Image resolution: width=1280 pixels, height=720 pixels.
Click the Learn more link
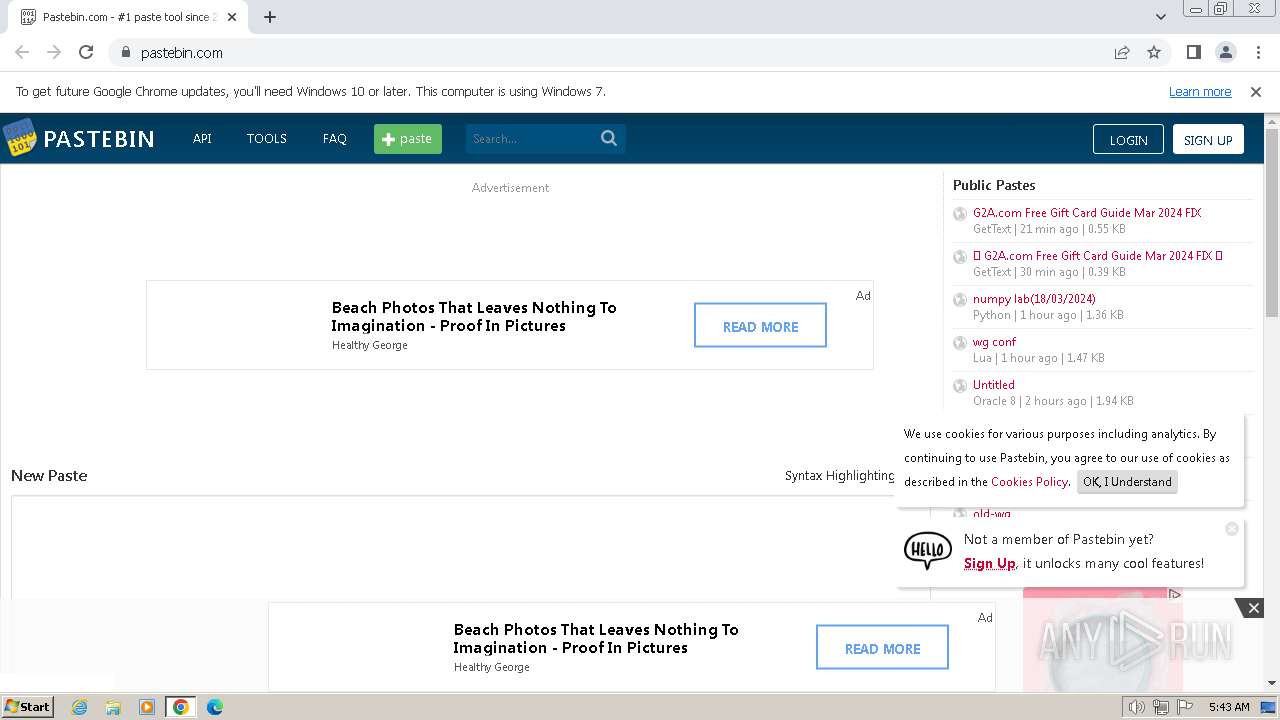pyautogui.click(x=1200, y=92)
